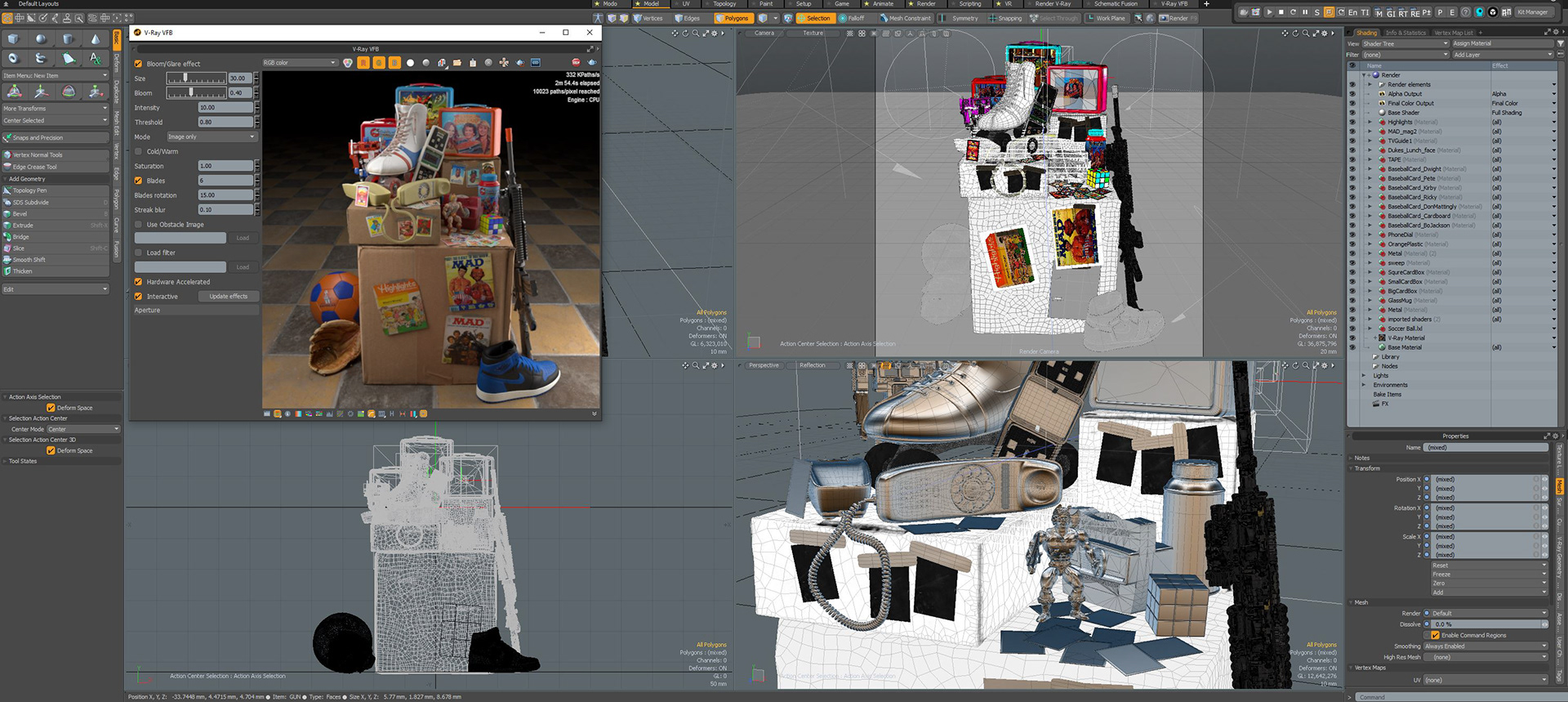Click the Threshold value field
This screenshot has width=1568, height=702.
pos(225,122)
